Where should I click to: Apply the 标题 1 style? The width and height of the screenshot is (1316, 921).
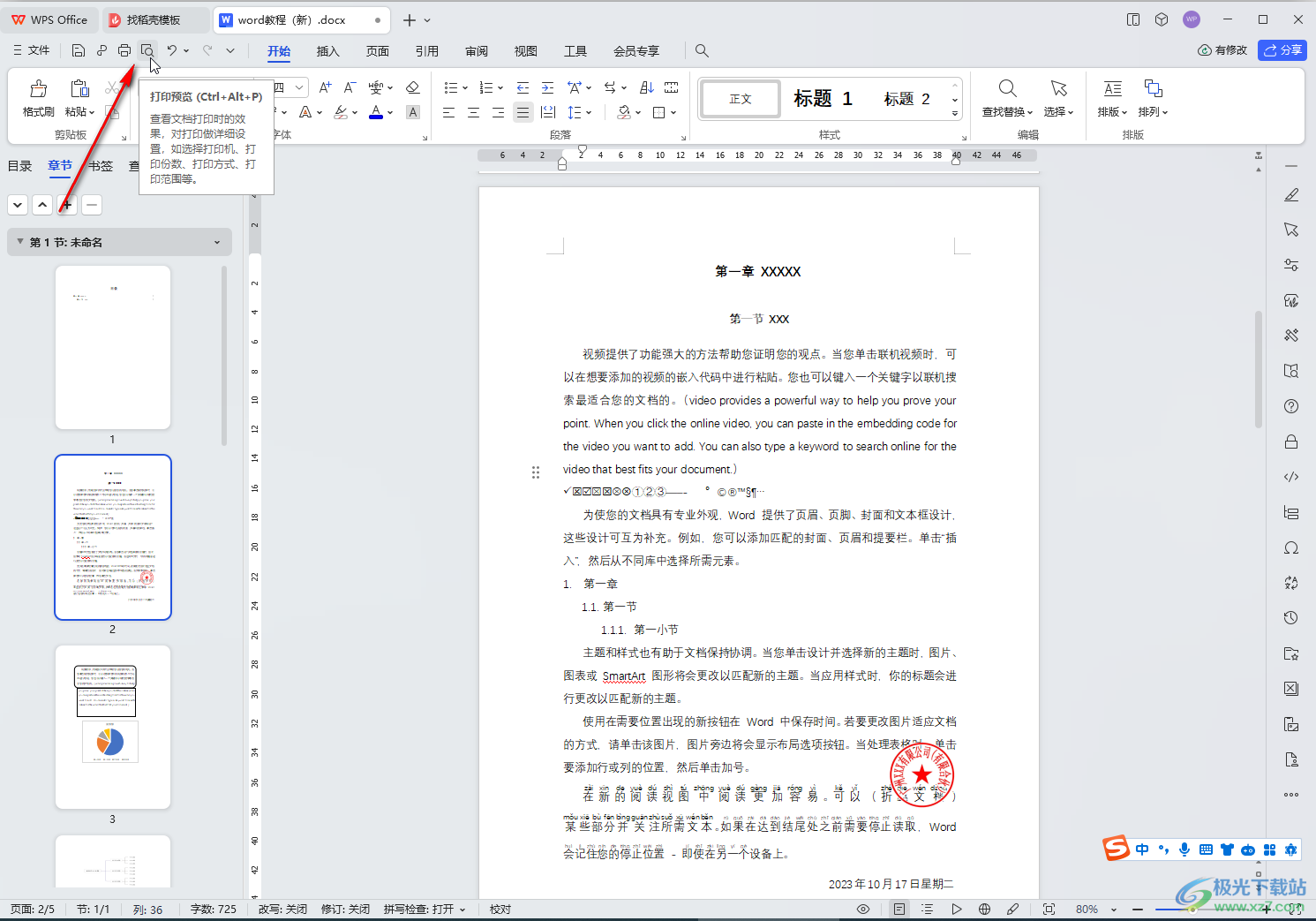tap(823, 99)
